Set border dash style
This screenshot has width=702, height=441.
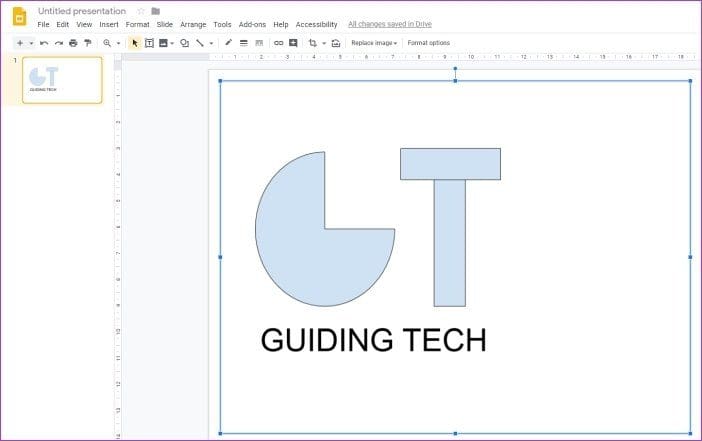coord(259,43)
